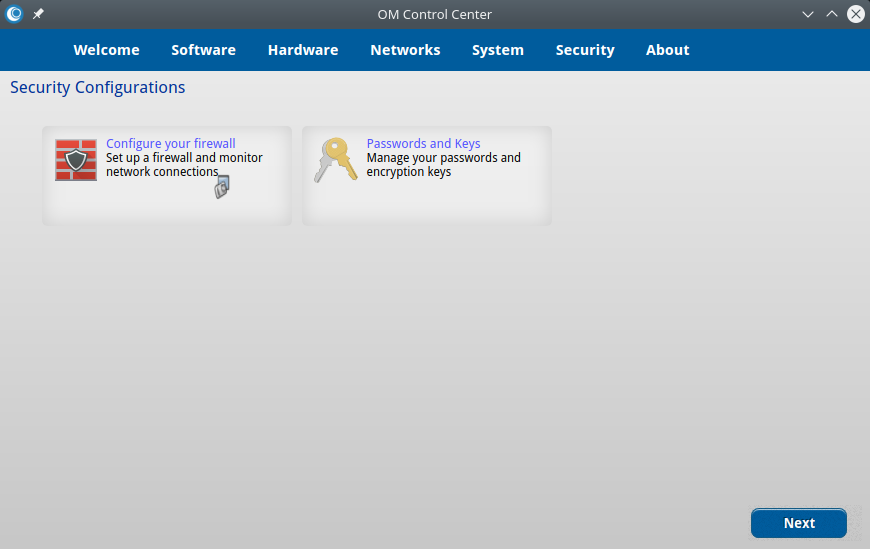This screenshot has width=870, height=549.
Task: Open the About tab
Action: (667, 50)
